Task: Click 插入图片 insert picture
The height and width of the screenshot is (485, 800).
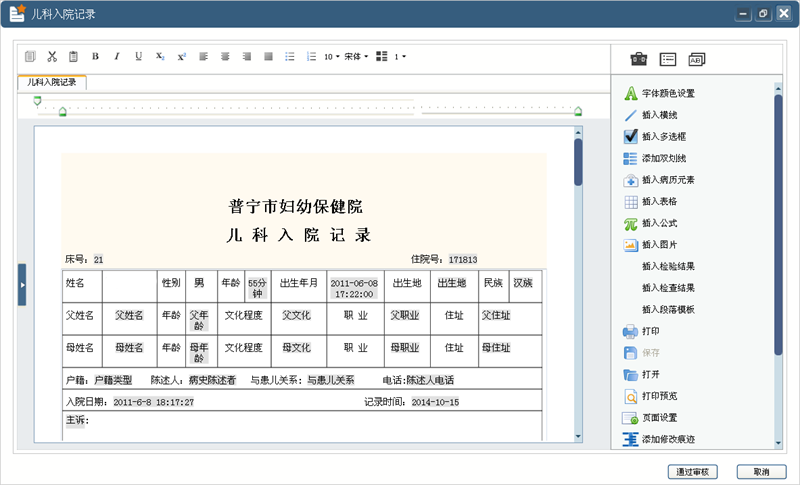Action: (651, 245)
